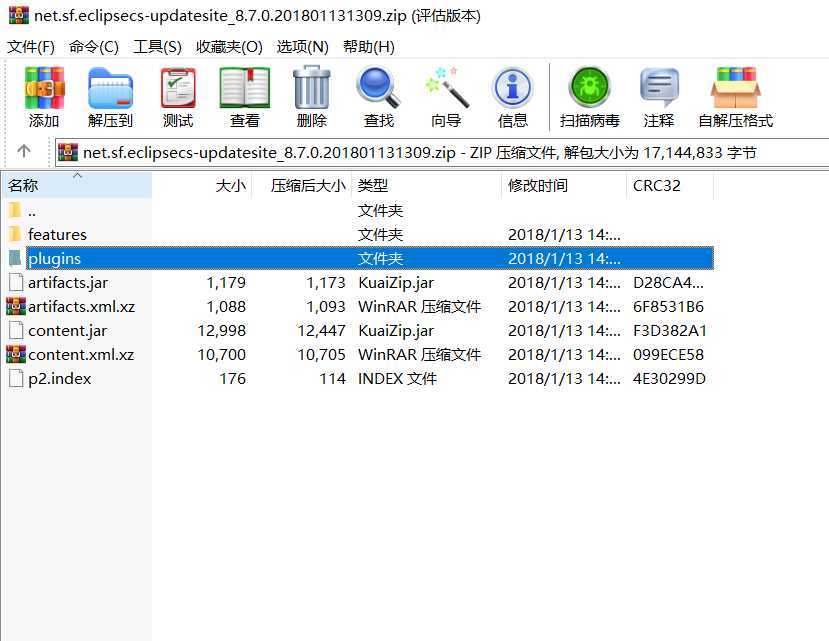Click the WinRAR title bar icon
829x641 pixels.
(x=19, y=15)
